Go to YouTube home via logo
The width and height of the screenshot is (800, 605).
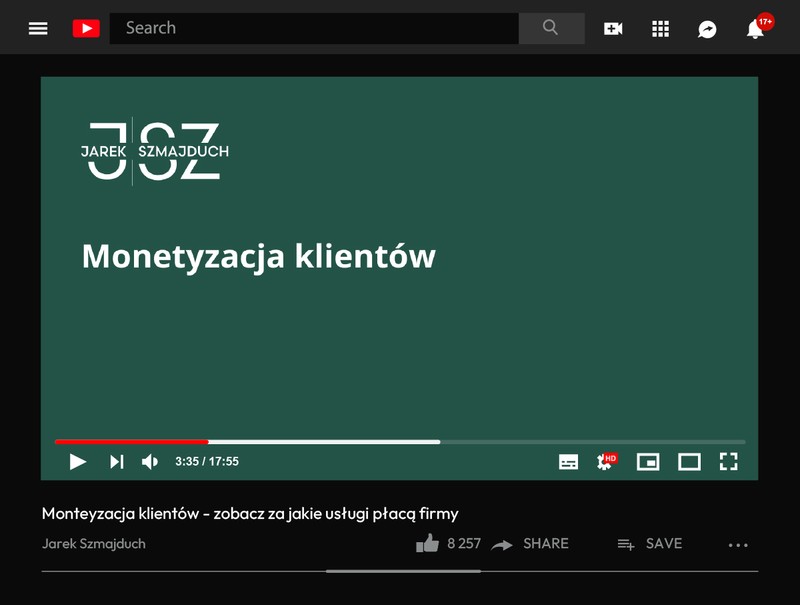point(86,29)
